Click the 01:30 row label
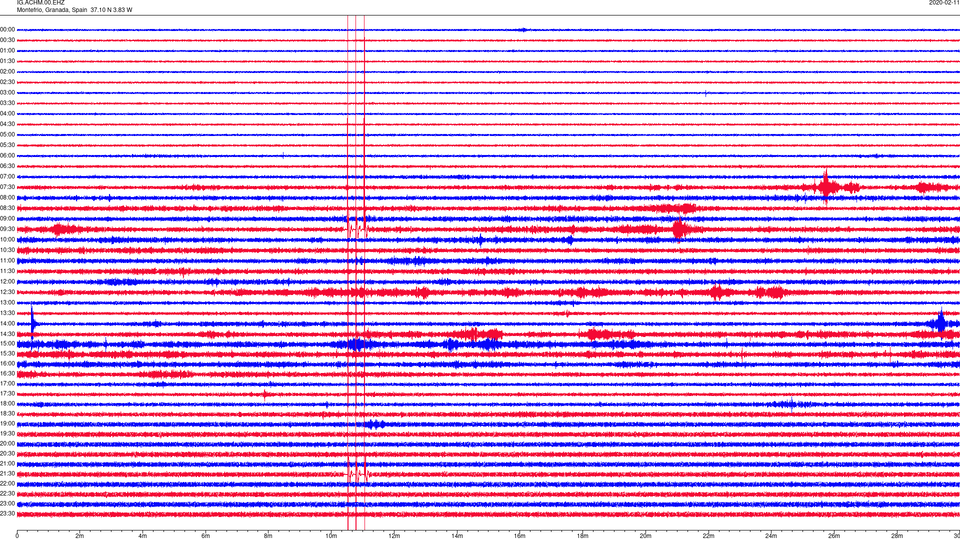This screenshot has height=540, width=960. pyautogui.click(x=8, y=61)
